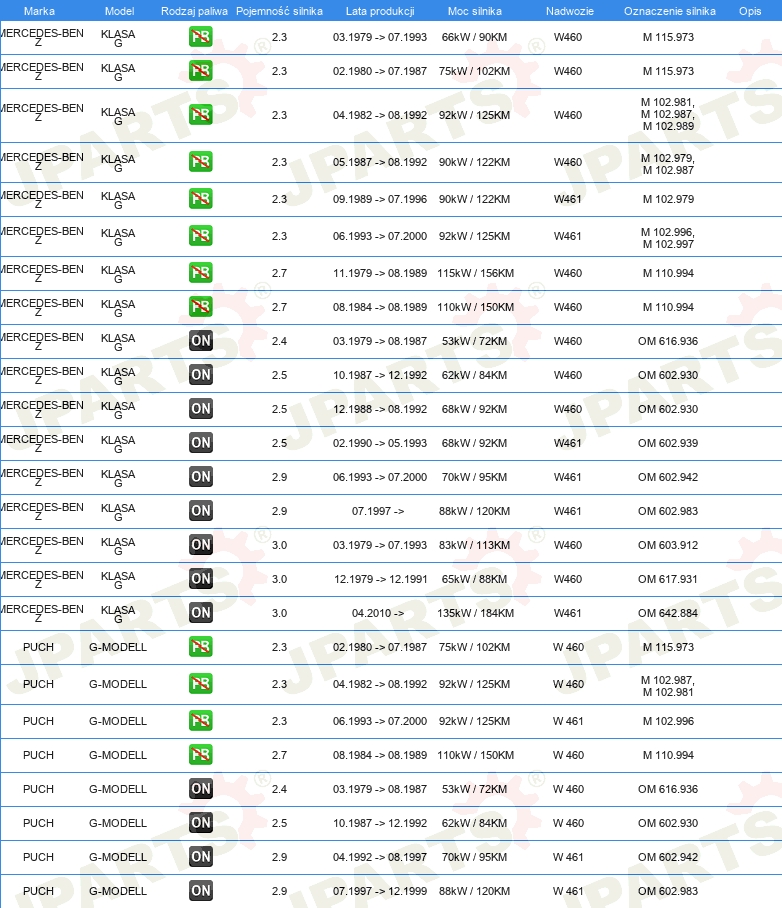Click the 02.1990 -> 05.1993 production years cell
The width and height of the screenshot is (782, 908).
click(x=380, y=443)
